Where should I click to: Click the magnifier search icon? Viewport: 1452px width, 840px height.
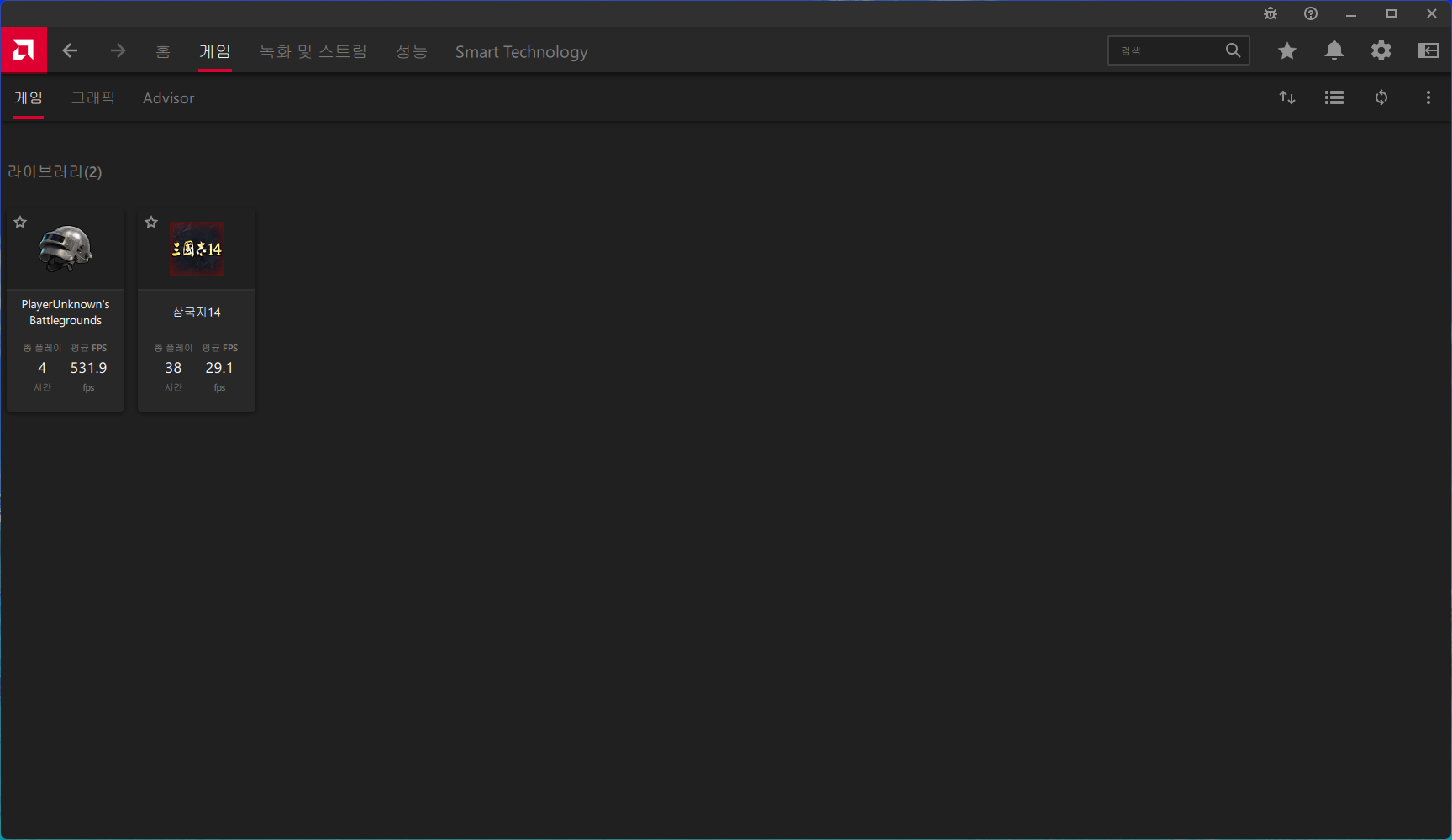tap(1233, 50)
